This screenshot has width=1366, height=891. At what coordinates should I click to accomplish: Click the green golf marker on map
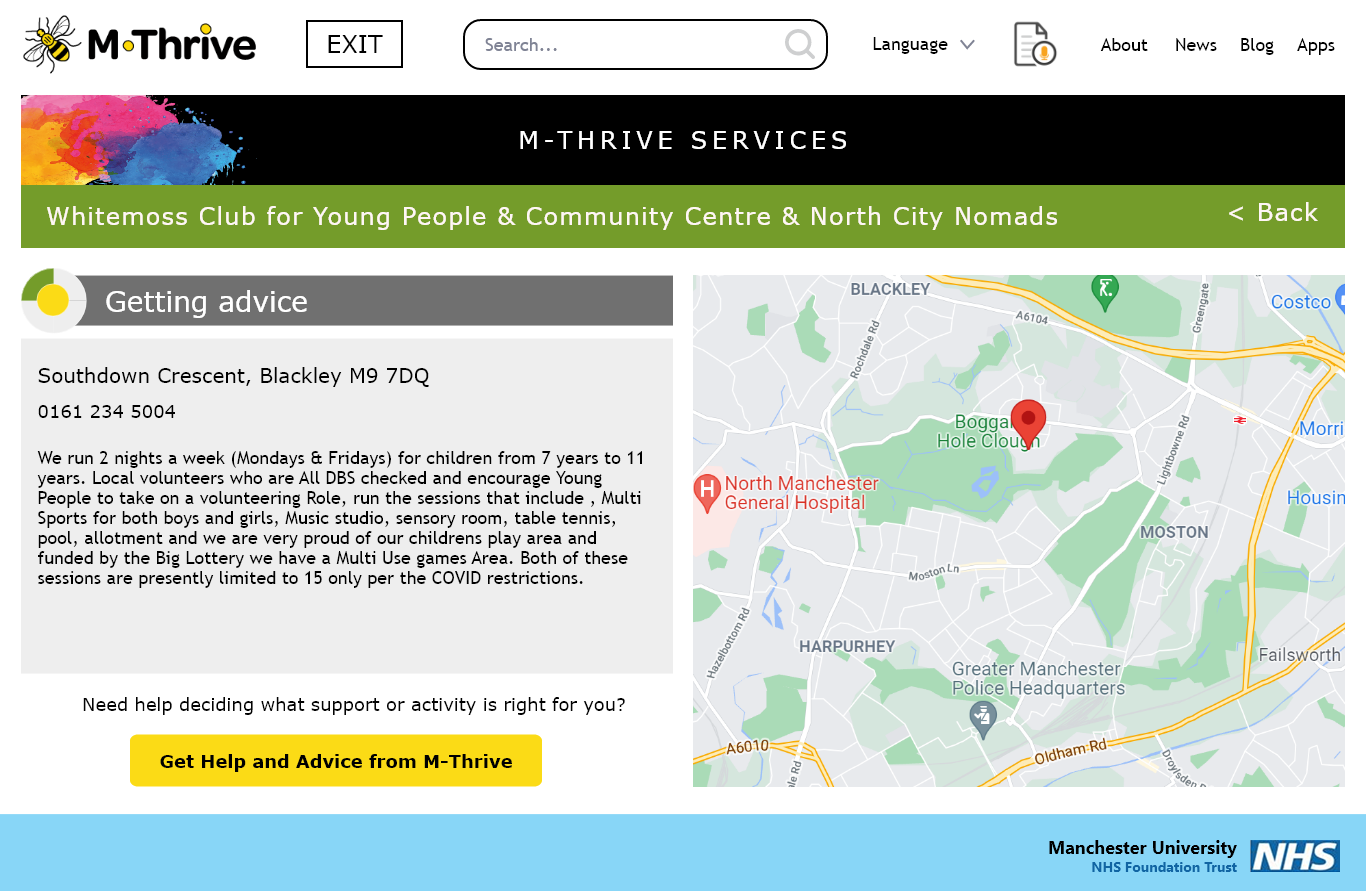pos(1105,291)
